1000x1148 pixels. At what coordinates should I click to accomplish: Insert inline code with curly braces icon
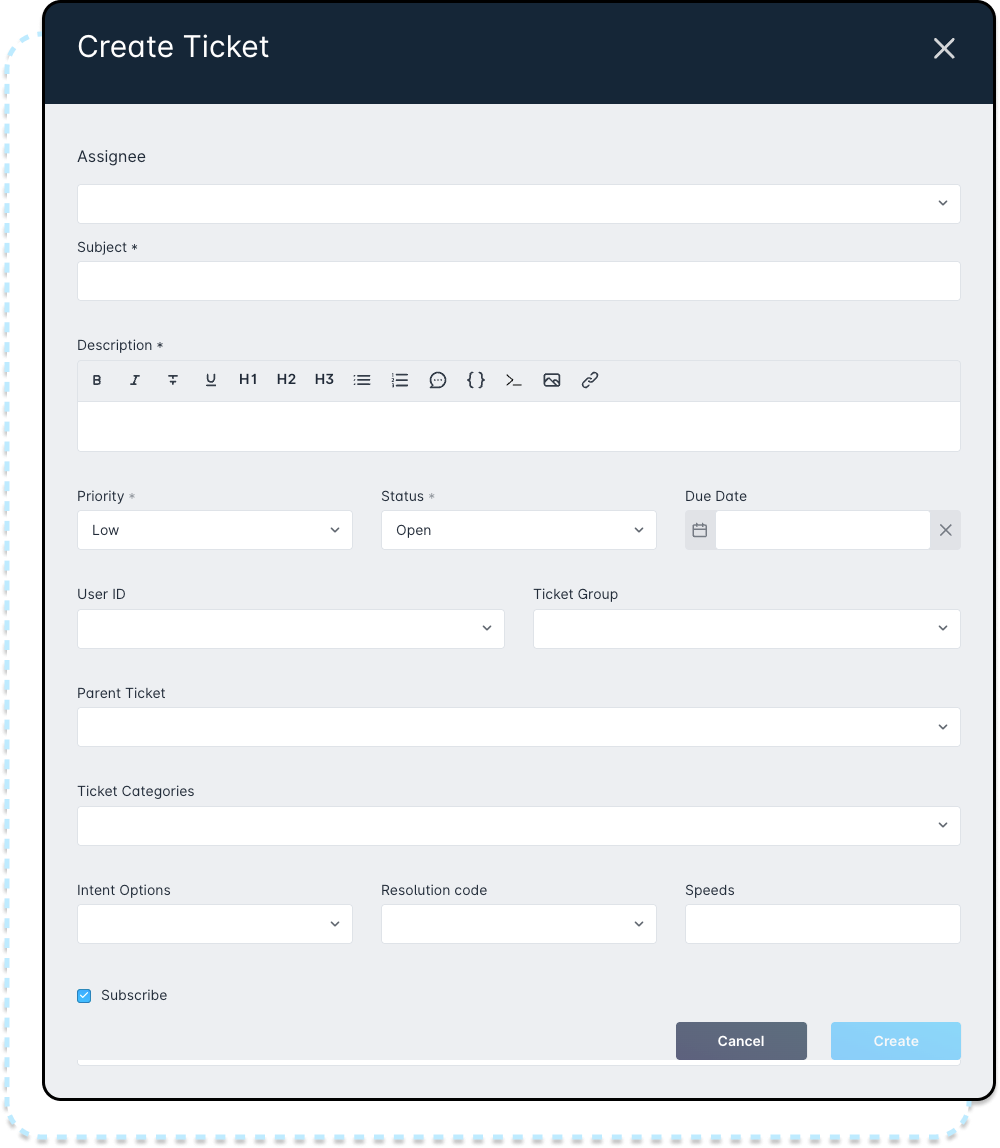[x=476, y=380]
